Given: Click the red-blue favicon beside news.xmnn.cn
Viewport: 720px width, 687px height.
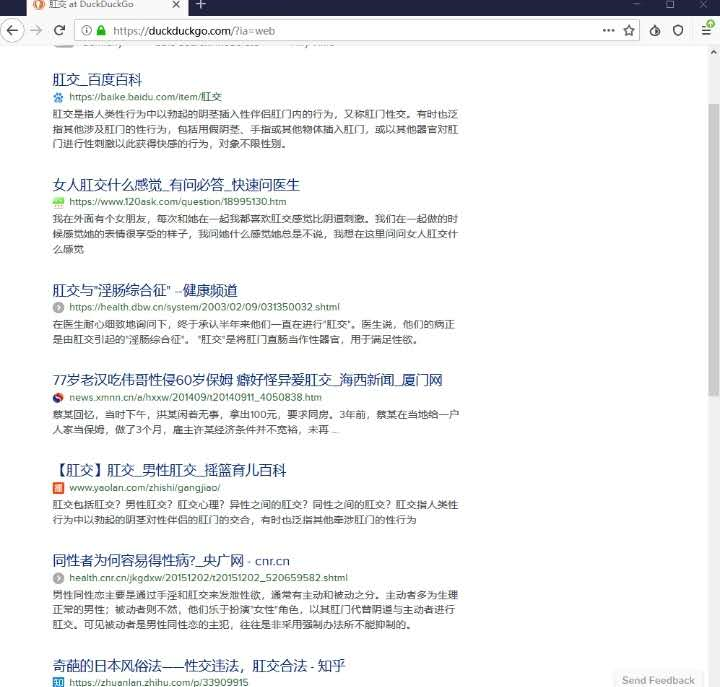Looking at the screenshot, I should tap(58, 397).
